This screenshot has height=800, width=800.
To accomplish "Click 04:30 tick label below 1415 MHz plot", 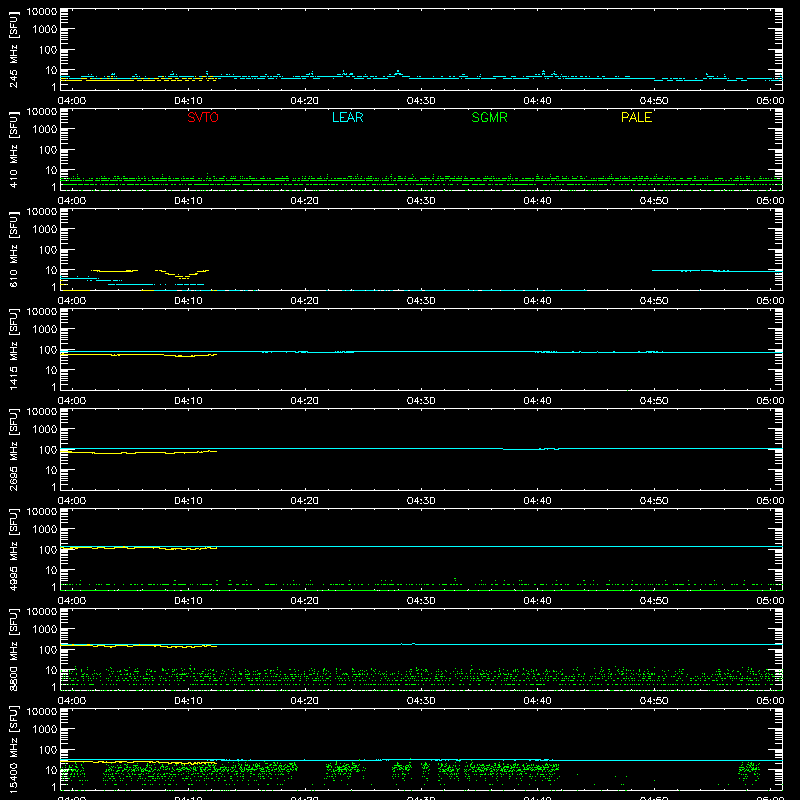I will (x=421, y=401).
